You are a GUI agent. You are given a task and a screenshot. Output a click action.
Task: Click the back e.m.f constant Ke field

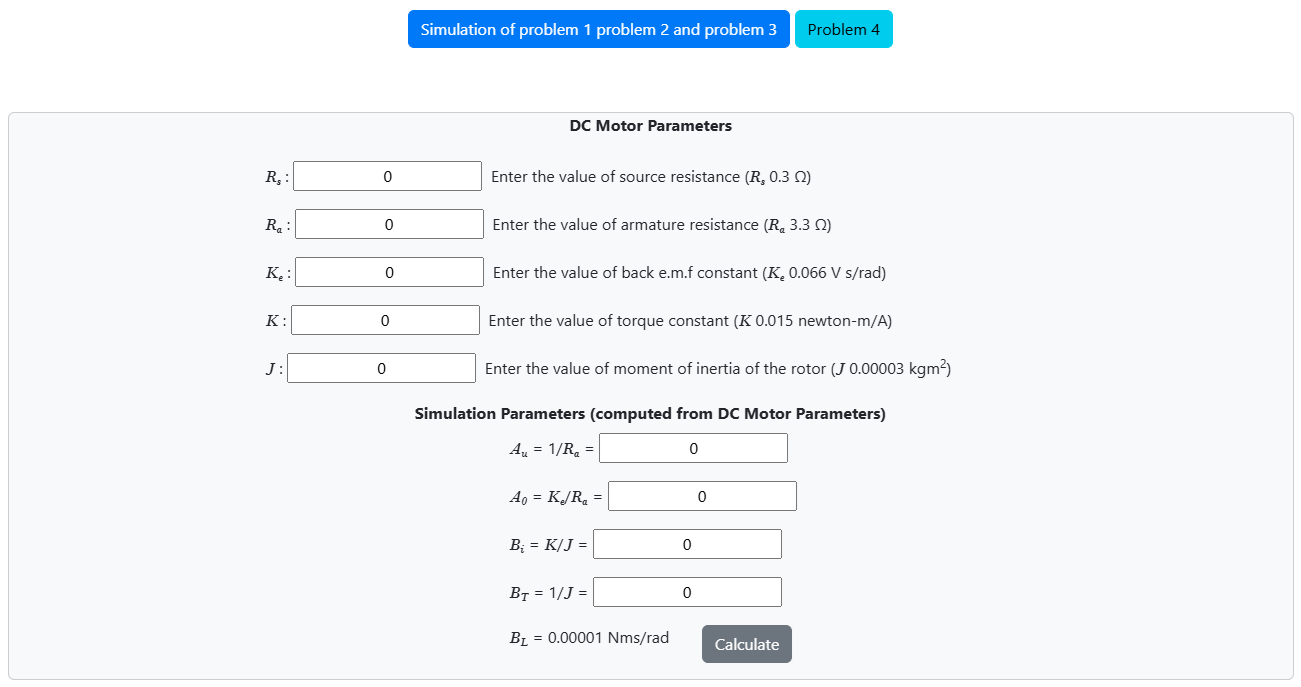tap(389, 273)
